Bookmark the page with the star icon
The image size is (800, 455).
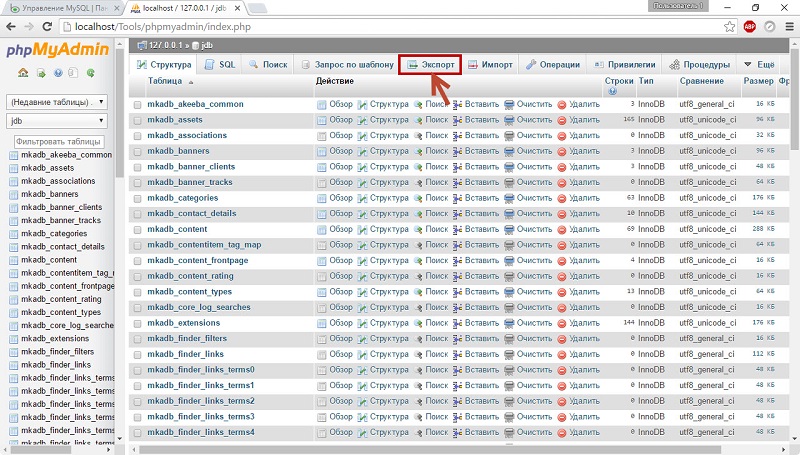(x=730, y=27)
